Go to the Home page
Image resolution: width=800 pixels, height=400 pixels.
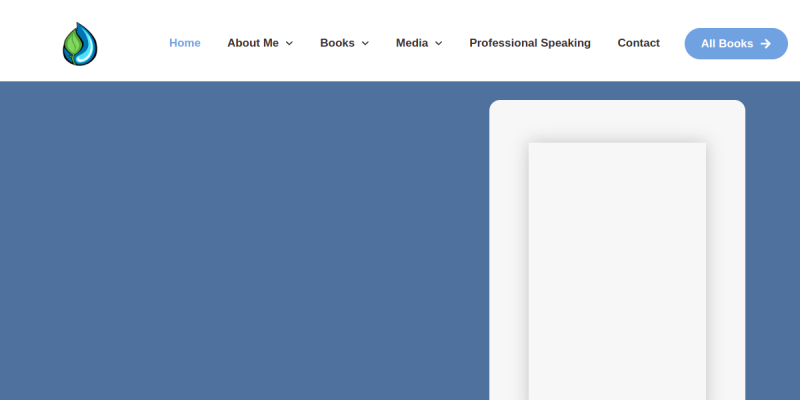185,43
